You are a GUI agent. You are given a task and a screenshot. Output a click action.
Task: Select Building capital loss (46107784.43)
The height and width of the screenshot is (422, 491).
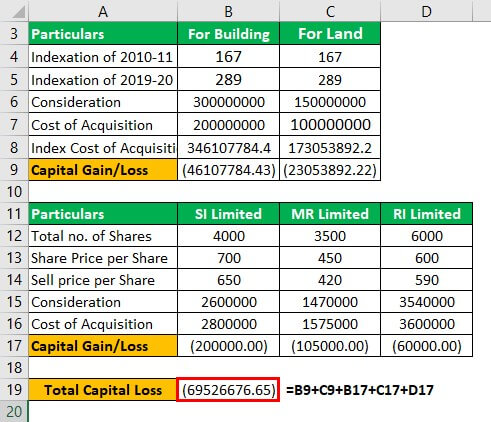[228, 170]
